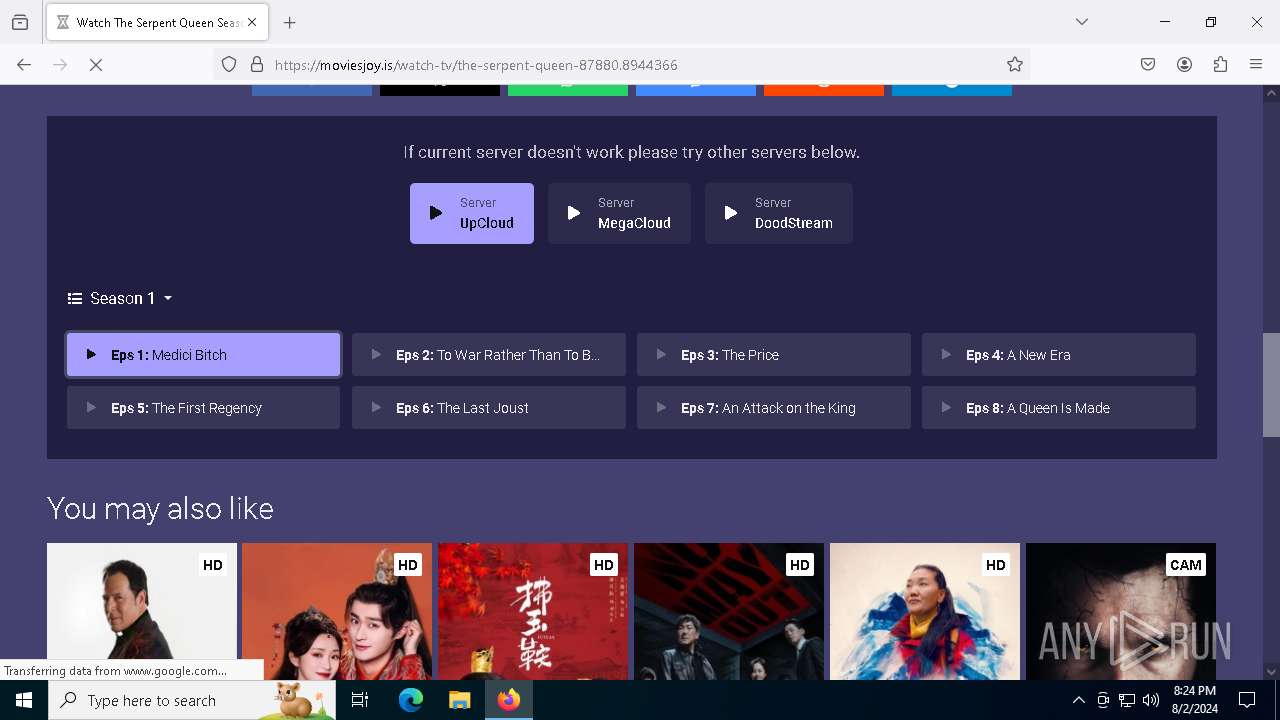Click the page vertical scrollbar thumb
The image size is (1280, 720).
(1271, 385)
